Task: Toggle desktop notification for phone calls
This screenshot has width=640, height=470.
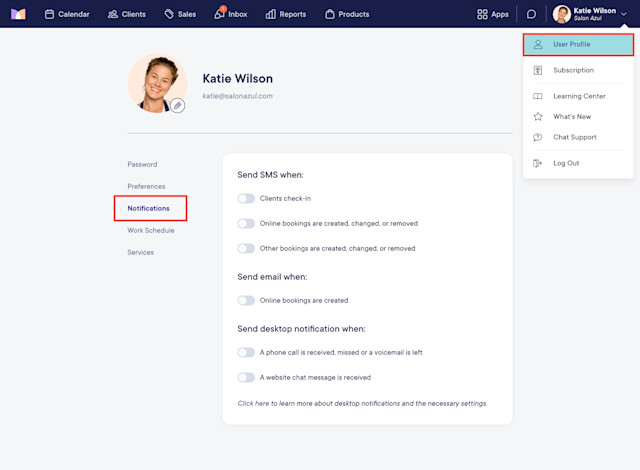Action: [246, 352]
